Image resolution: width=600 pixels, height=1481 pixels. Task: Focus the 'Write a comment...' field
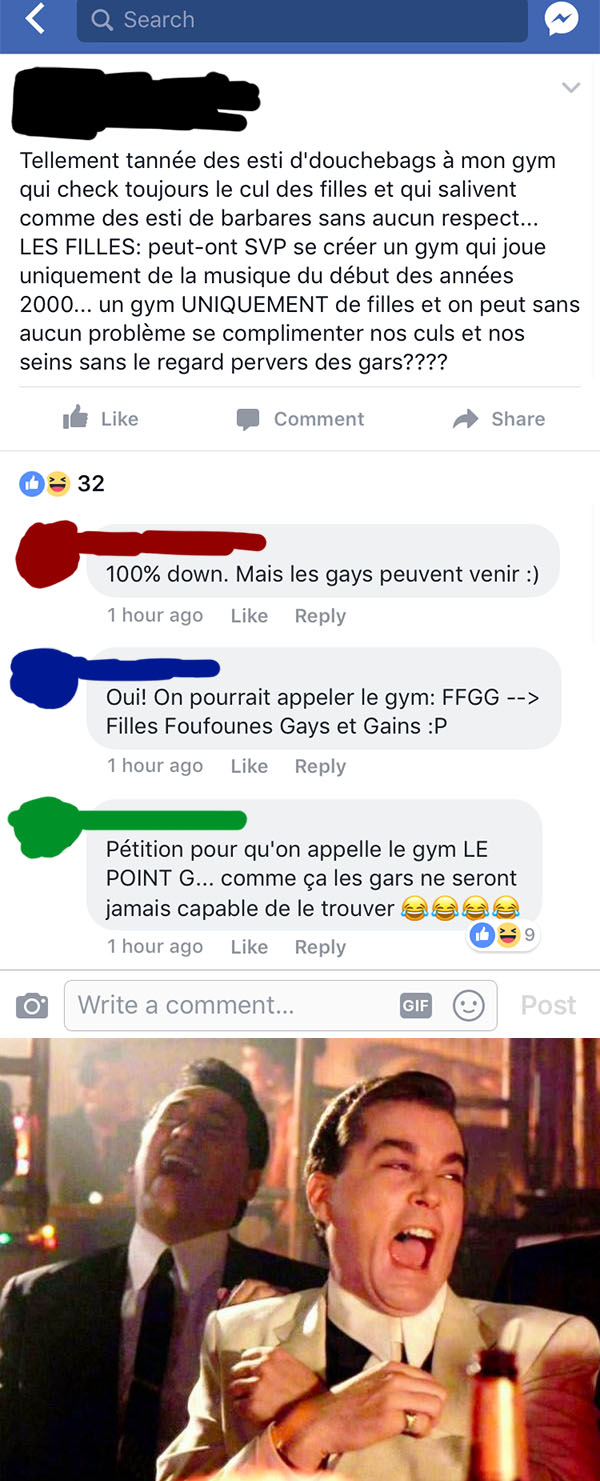point(280,1005)
